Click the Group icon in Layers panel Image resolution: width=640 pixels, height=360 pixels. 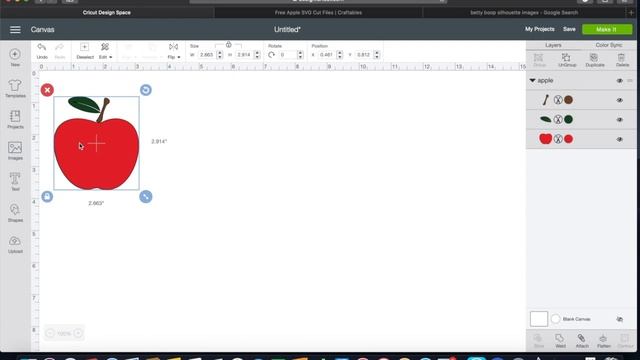[x=539, y=58]
